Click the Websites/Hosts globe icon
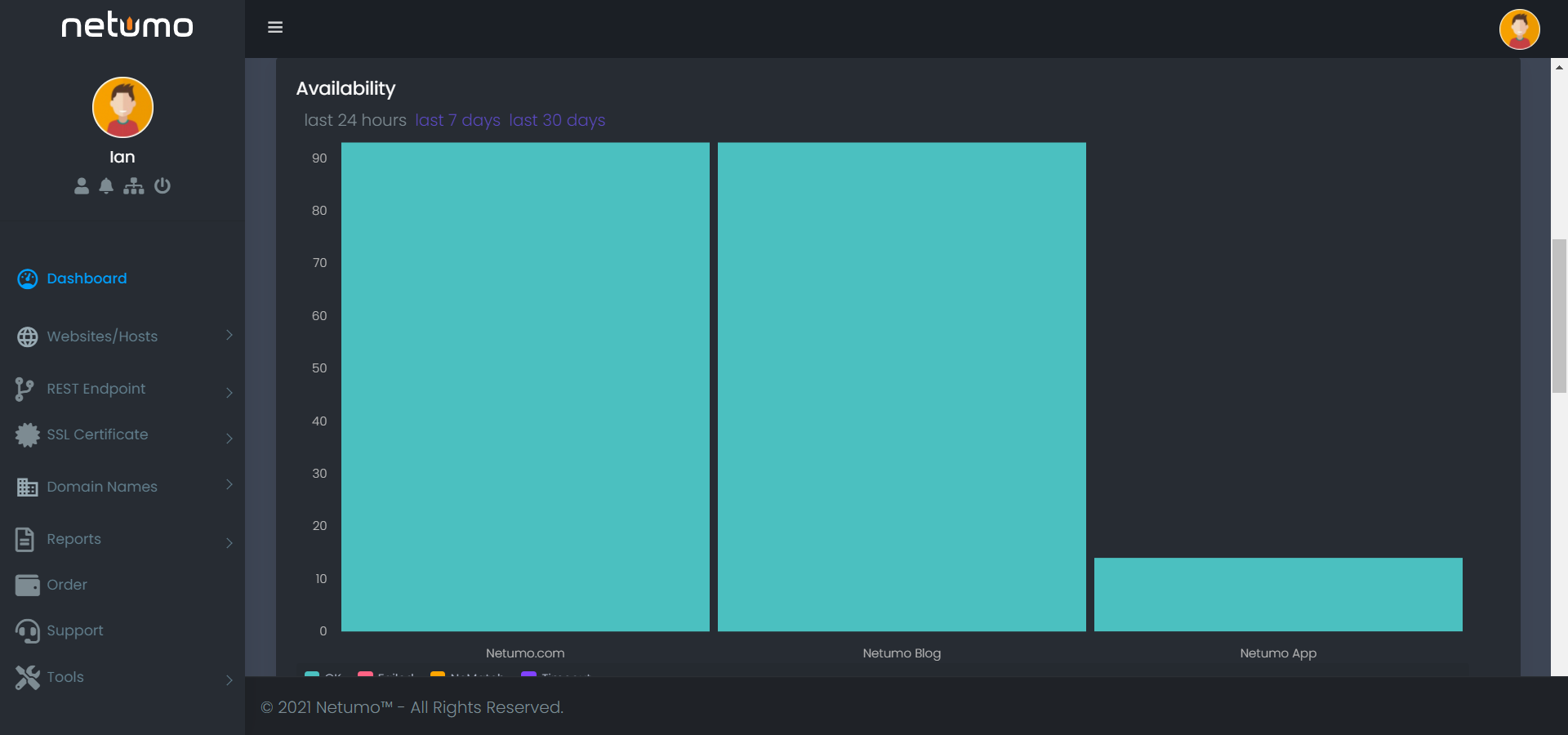This screenshot has height=735, width=1568. click(28, 337)
